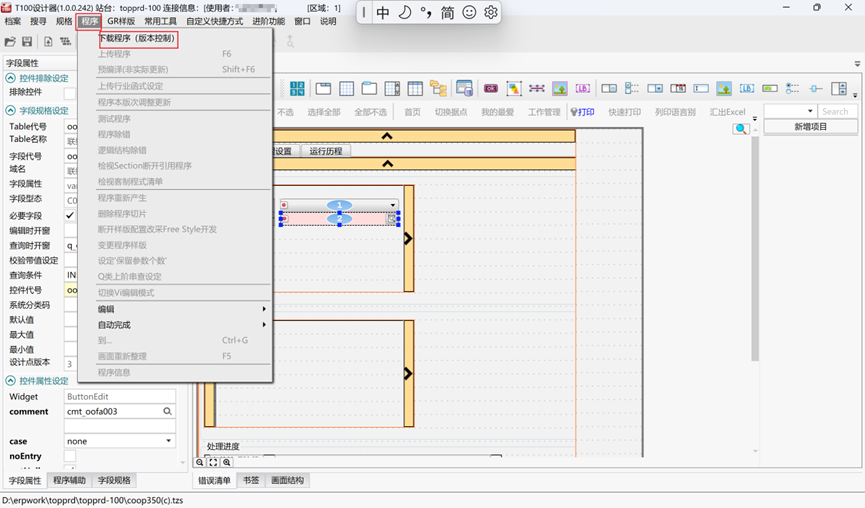Click the 工作管理 toolbar button
Screen dimensions: 865x508
click(x=544, y=112)
